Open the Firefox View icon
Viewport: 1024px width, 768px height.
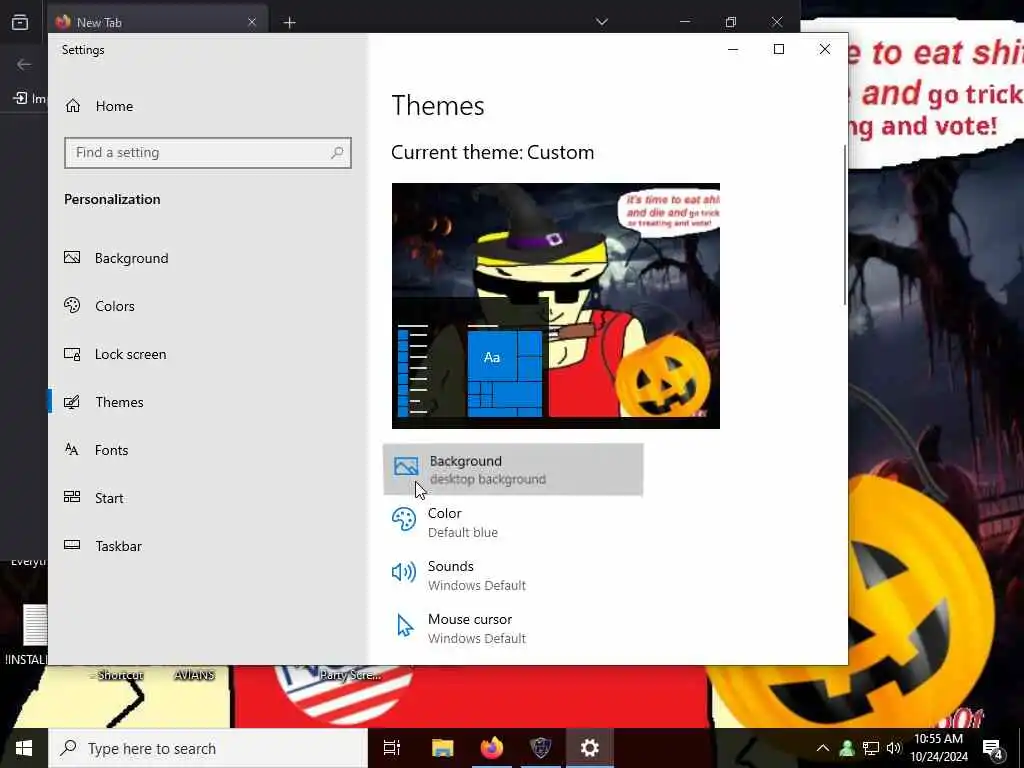20,22
